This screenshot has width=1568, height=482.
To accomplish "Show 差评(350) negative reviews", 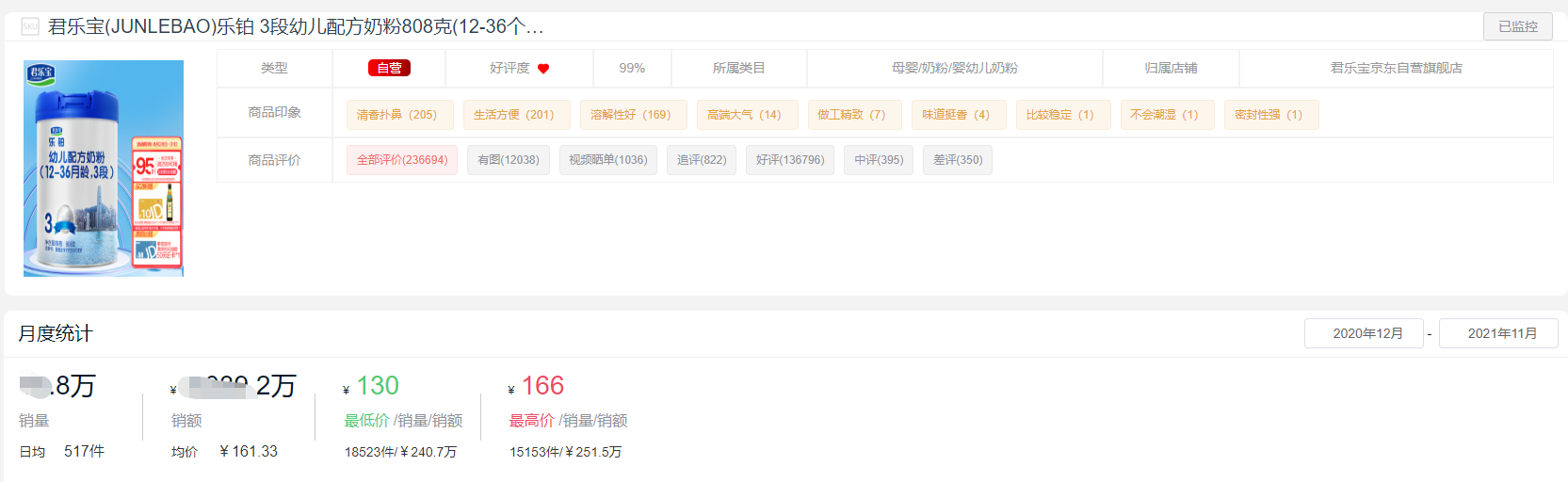I will click(958, 160).
